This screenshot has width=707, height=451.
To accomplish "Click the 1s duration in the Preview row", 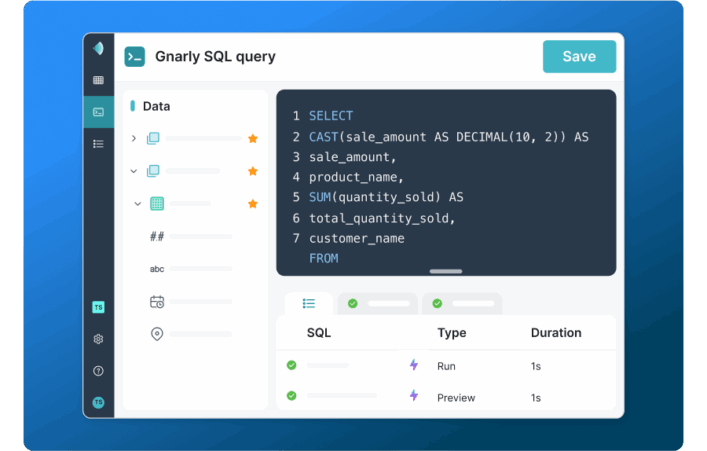I will (536, 398).
